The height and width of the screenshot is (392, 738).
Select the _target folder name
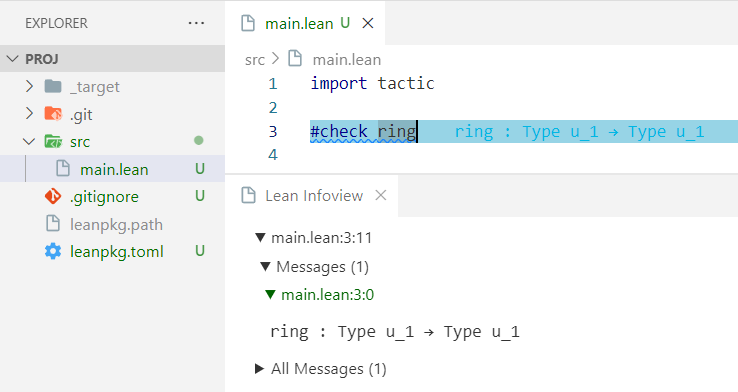tap(95, 87)
